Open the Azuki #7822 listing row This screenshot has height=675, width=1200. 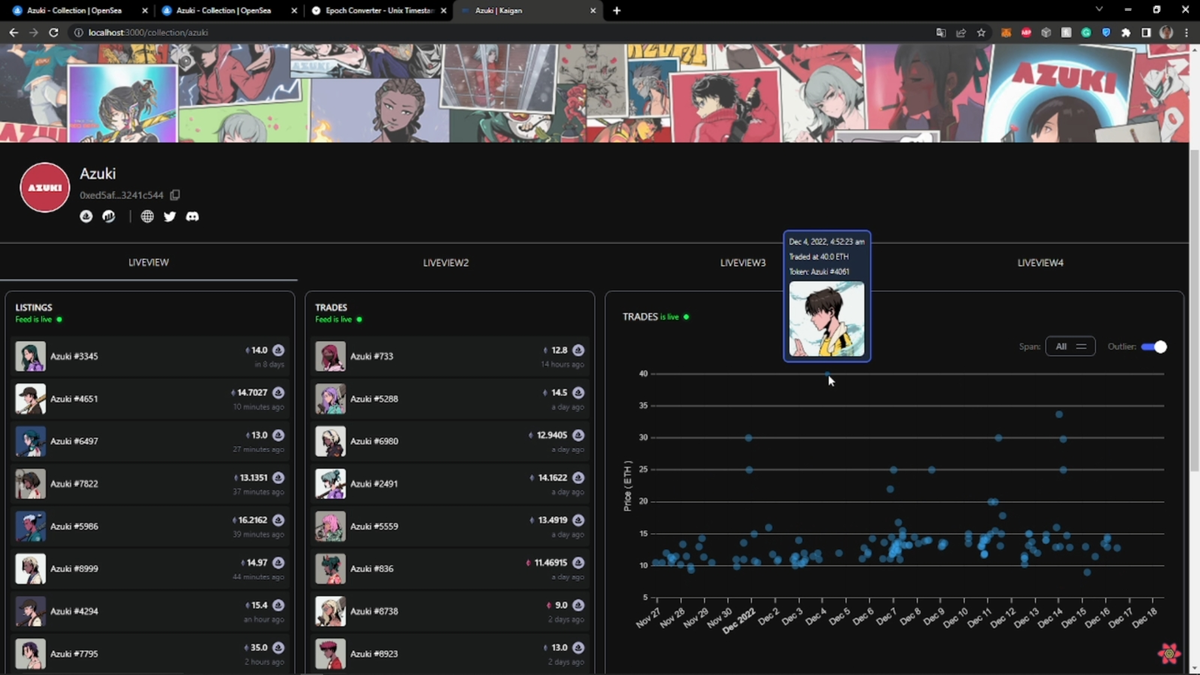pyautogui.click(x=150, y=484)
